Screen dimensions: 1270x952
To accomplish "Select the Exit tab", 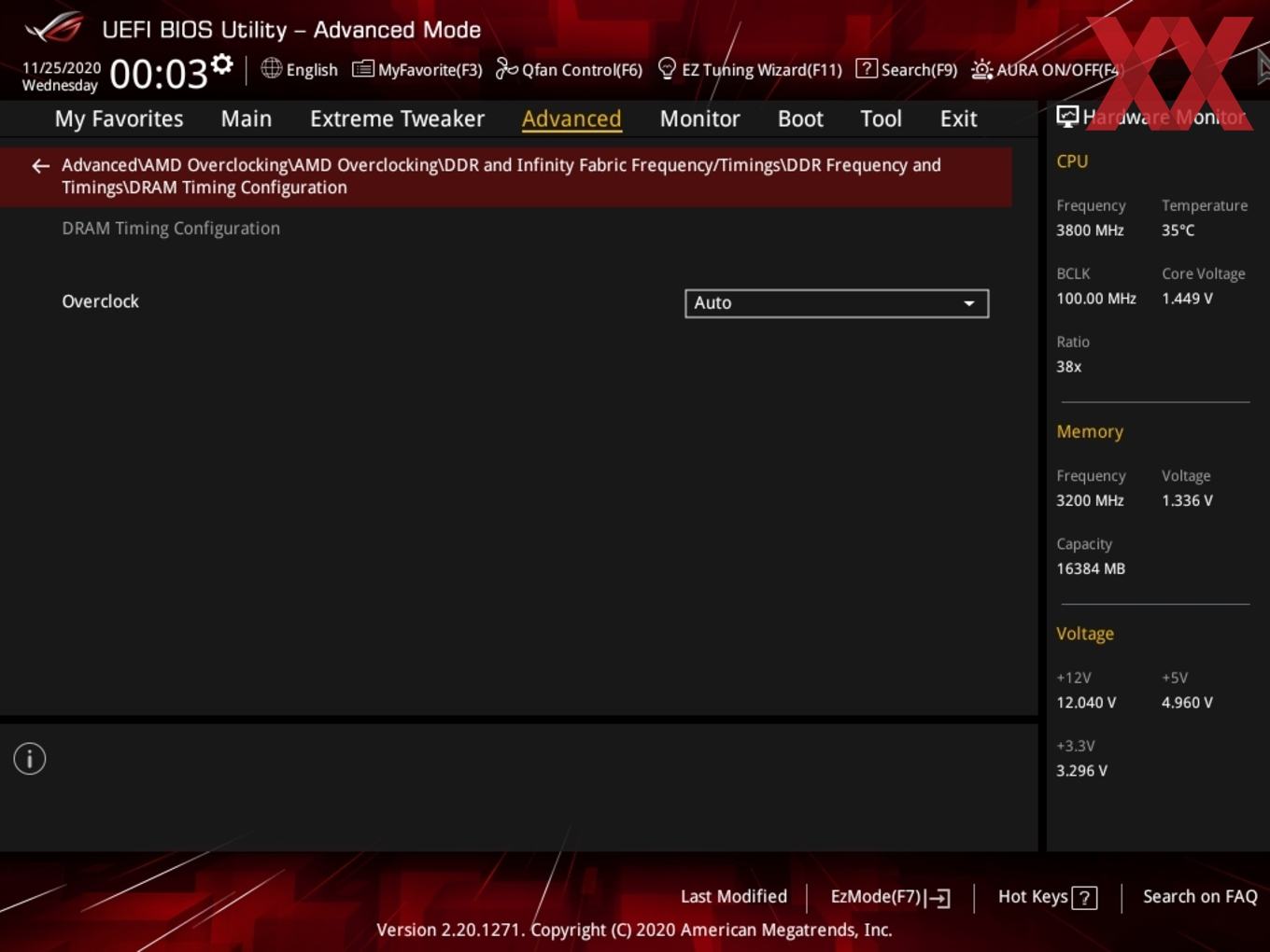I will pyautogui.click(x=958, y=119).
